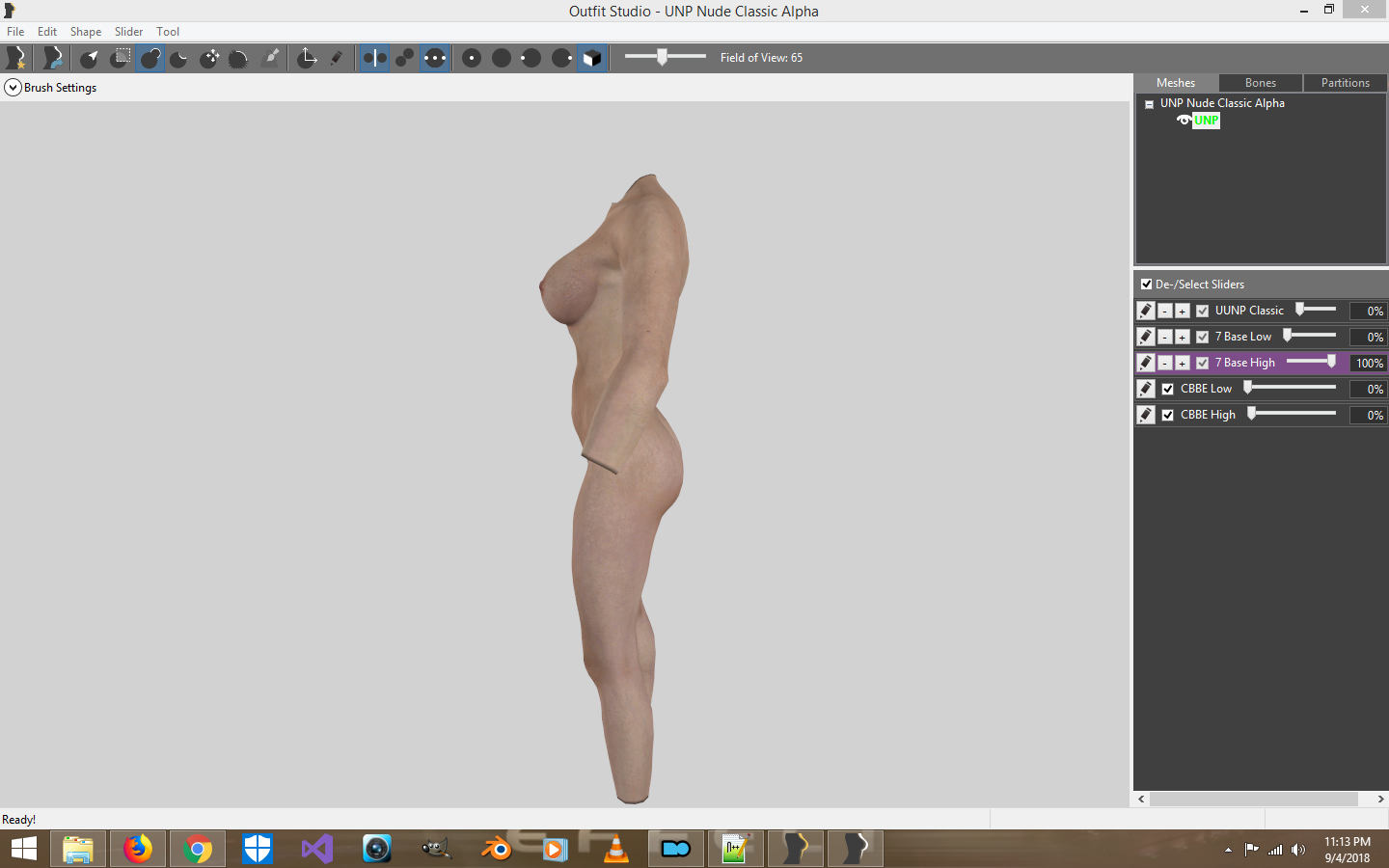Click edit pencil for UUNP Classic slider
Screen dimensions: 1389x868
coord(1146,311)
